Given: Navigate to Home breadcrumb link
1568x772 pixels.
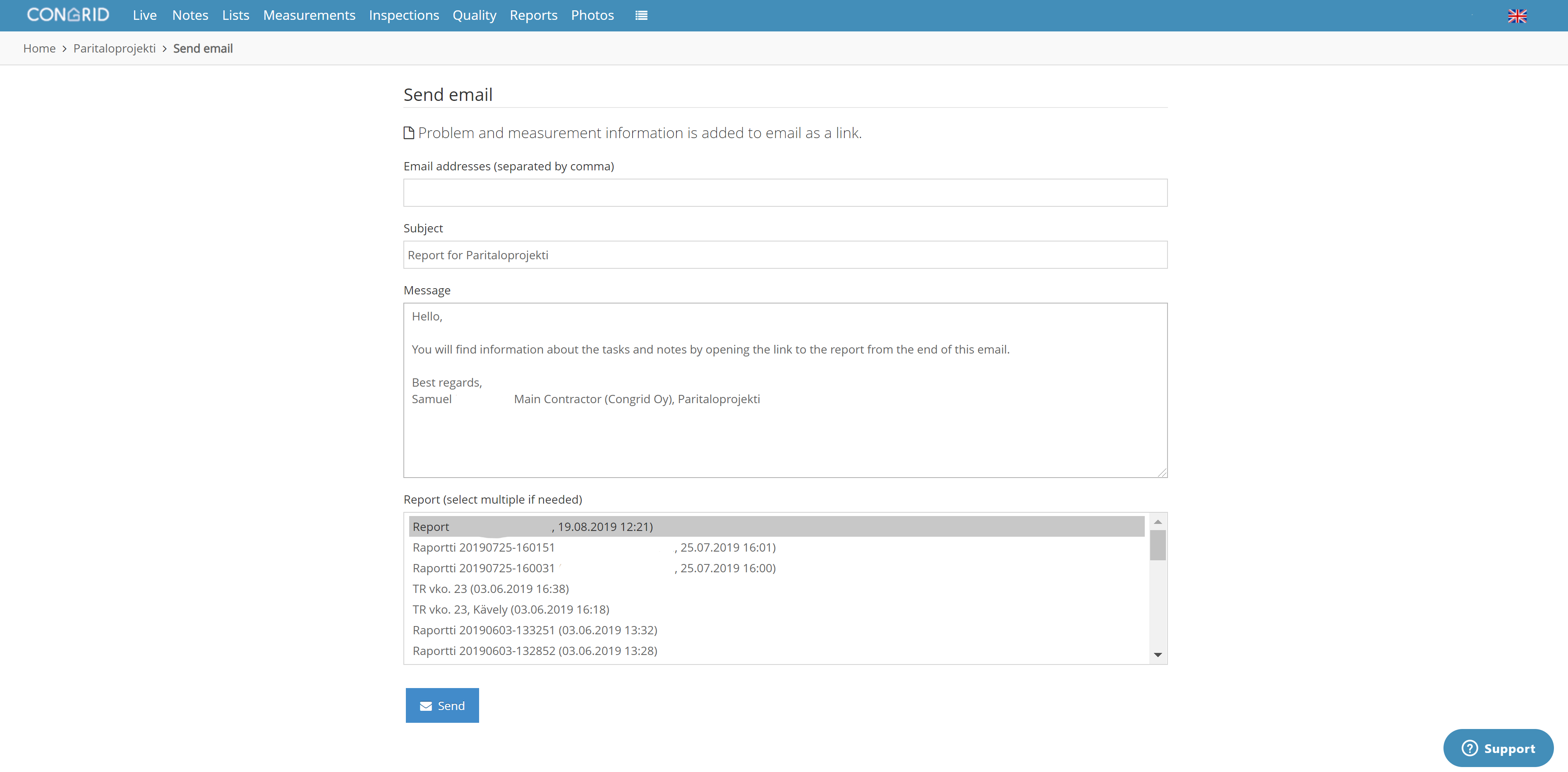Looking at the screenshot, I should pyautogui.click(x=40, y=48).
